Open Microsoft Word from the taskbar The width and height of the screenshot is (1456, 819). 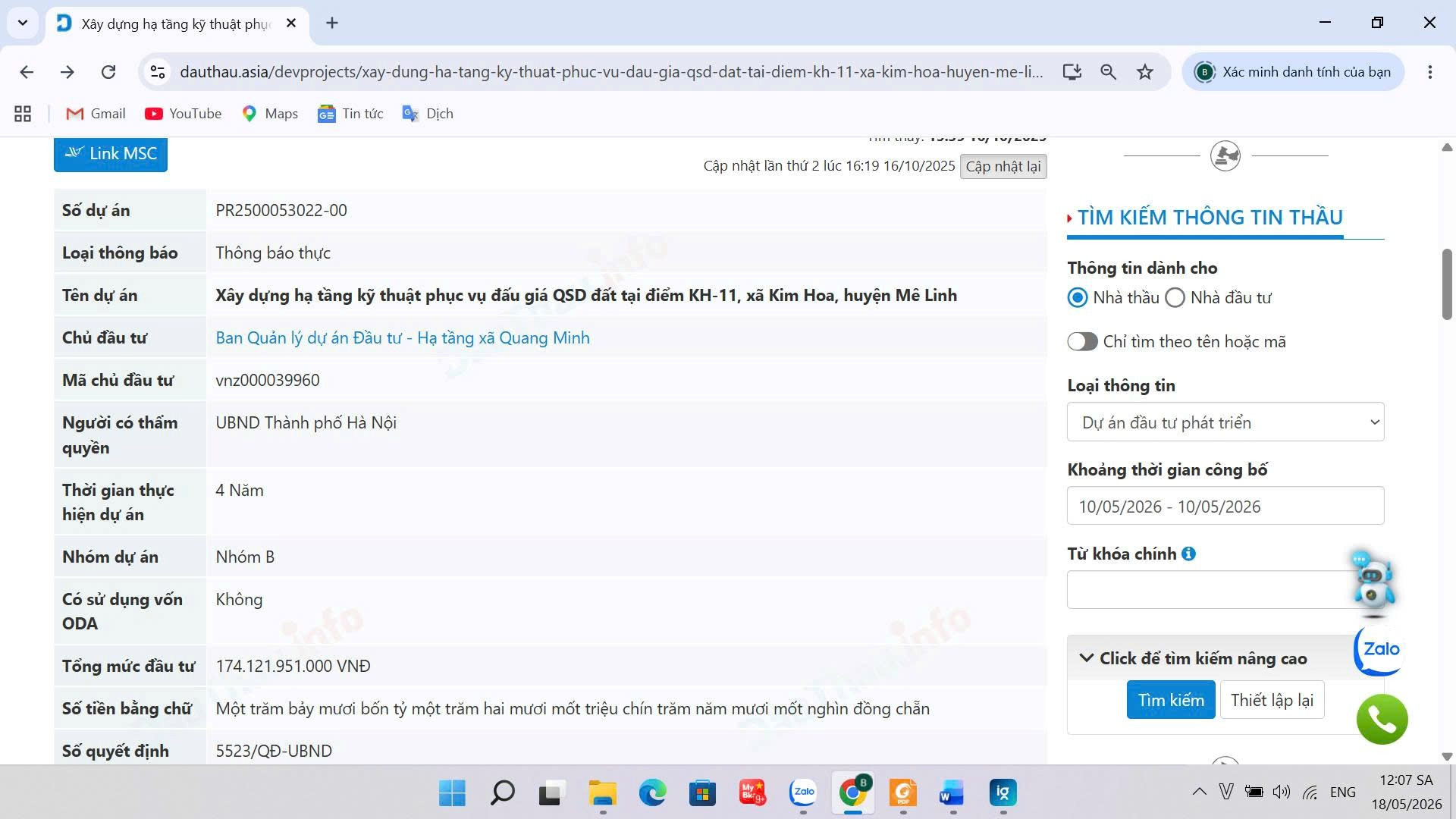(x=952, y=793)
